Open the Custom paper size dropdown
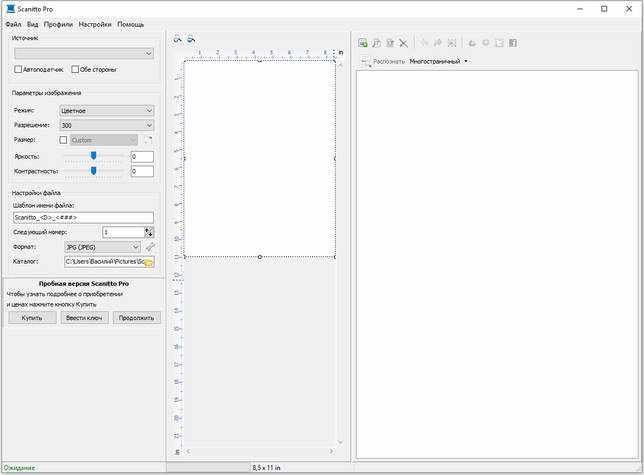The width and height of the screenshot is (644, 475). (x=104, y=140)
